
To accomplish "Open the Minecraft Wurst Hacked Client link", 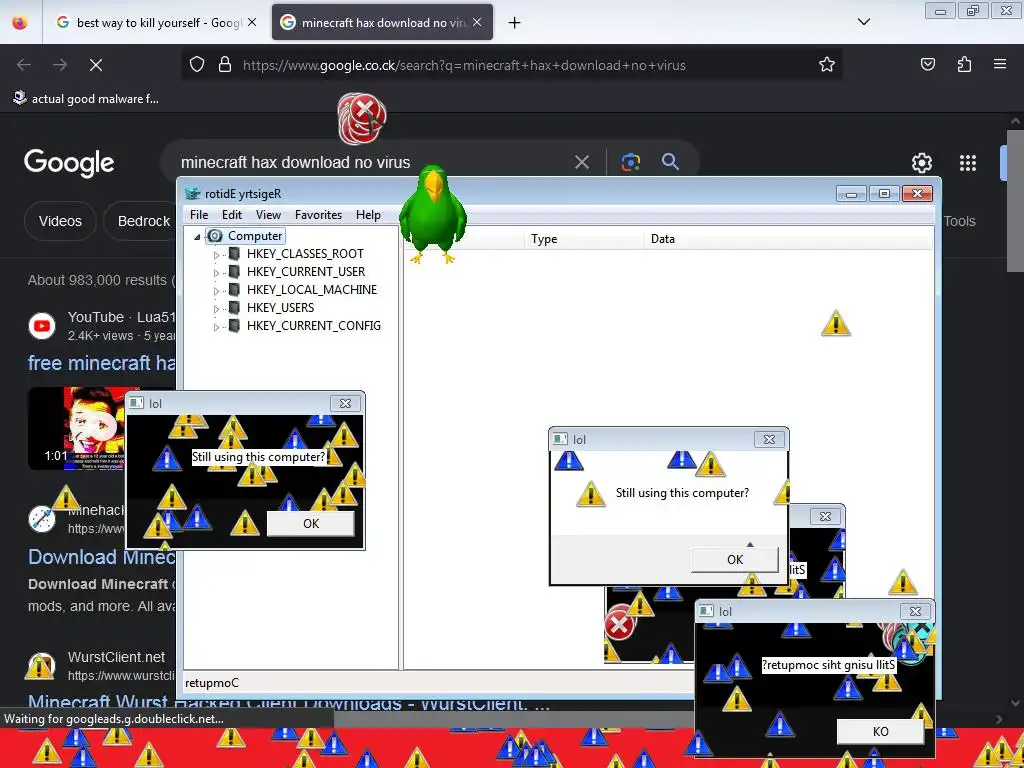I will (x=288, y=703).
